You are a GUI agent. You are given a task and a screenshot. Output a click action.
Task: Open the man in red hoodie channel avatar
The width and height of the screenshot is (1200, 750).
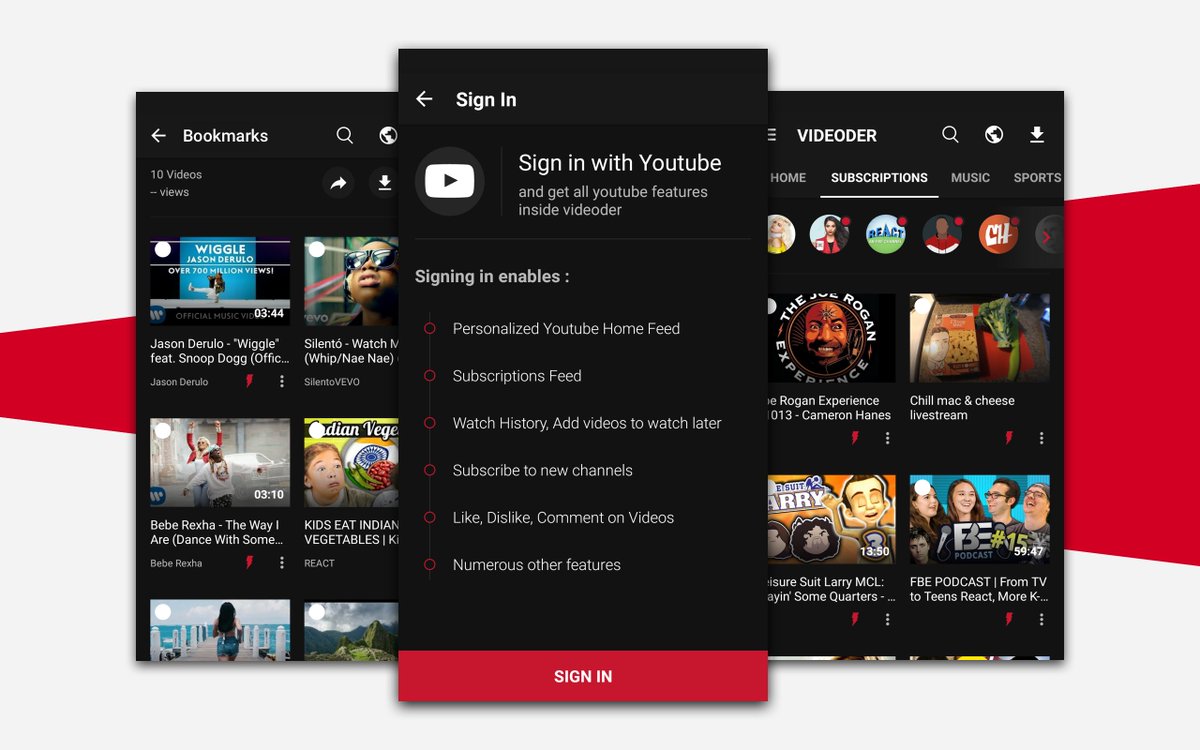pyautogui.click(x=942, y=235)
